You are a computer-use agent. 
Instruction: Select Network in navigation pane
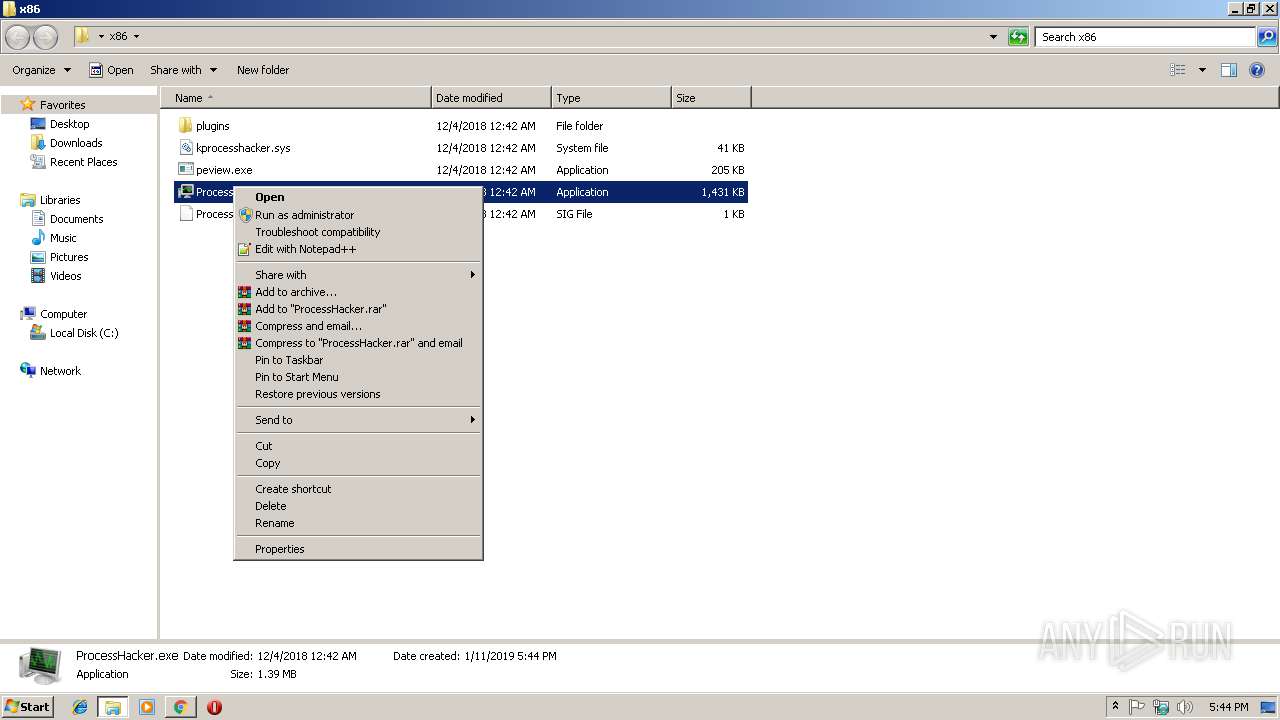pyautogui.click(x=60, y=371)
